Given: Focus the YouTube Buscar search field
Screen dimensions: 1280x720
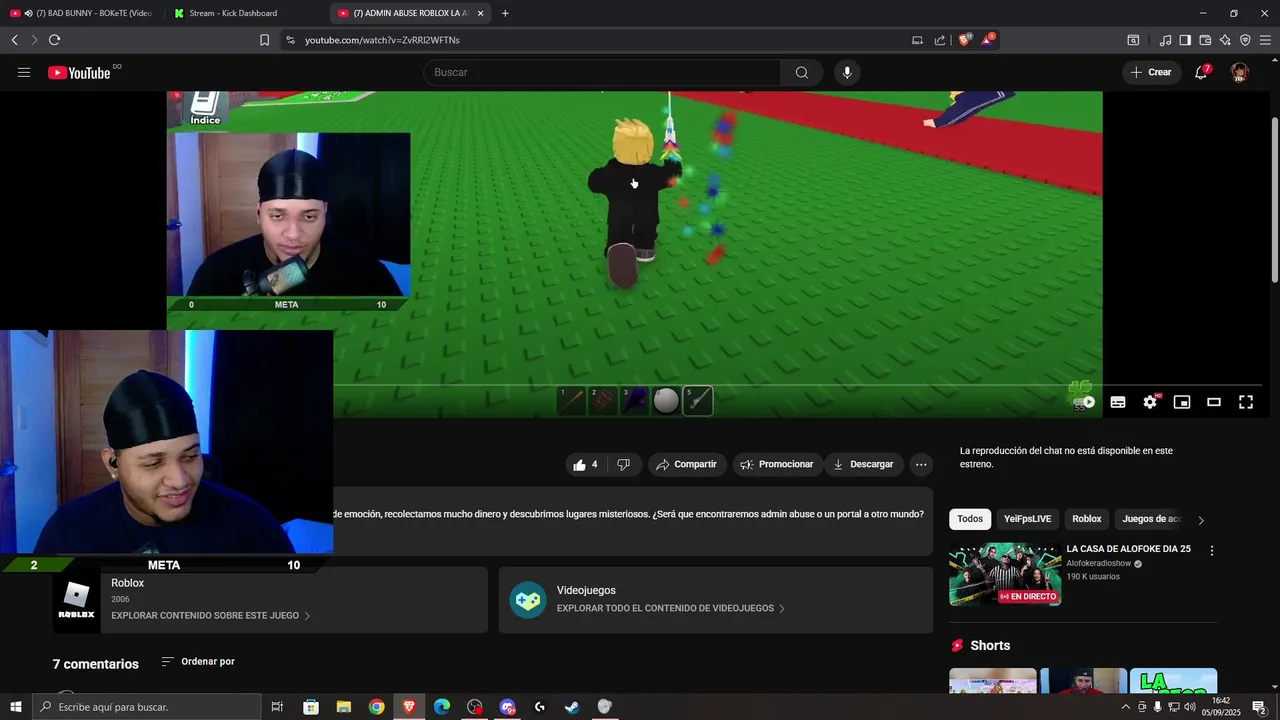Looking at the screenshot, I should point(602,72).
